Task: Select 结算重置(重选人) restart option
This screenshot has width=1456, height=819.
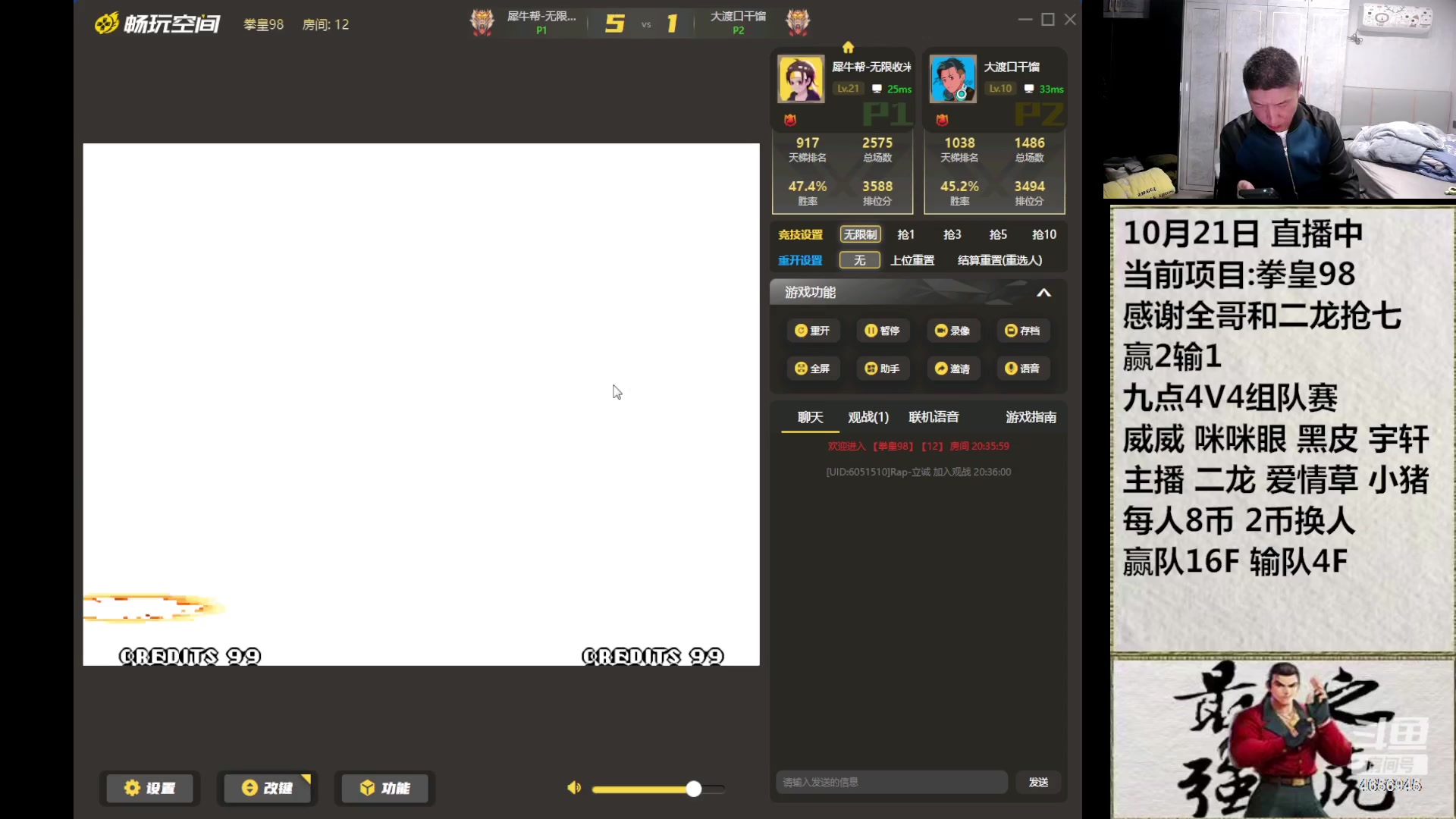Action: pyautogui.click(x=1000, y=260)
